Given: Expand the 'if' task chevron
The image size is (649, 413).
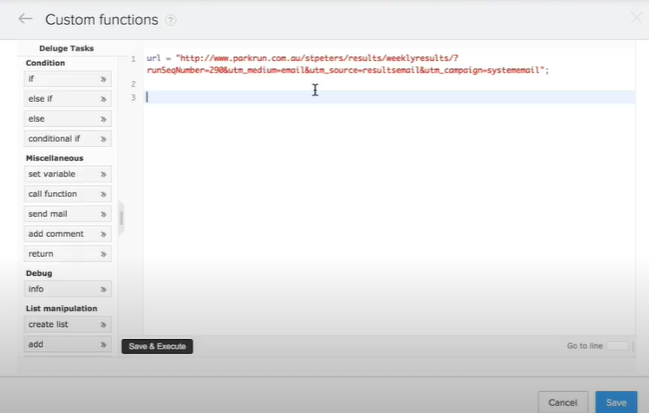Looking at the screenshot, I should (103, 79).
